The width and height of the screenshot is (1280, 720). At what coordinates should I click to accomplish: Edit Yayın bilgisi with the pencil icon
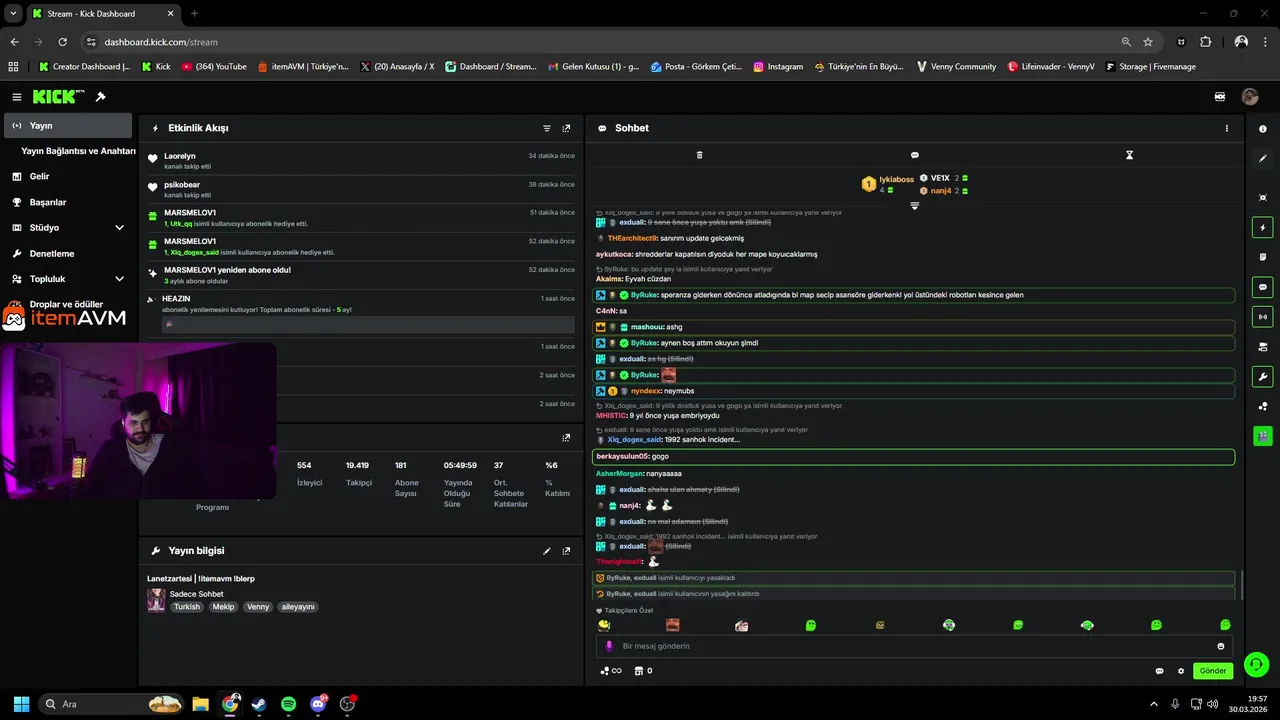point(547,551)
